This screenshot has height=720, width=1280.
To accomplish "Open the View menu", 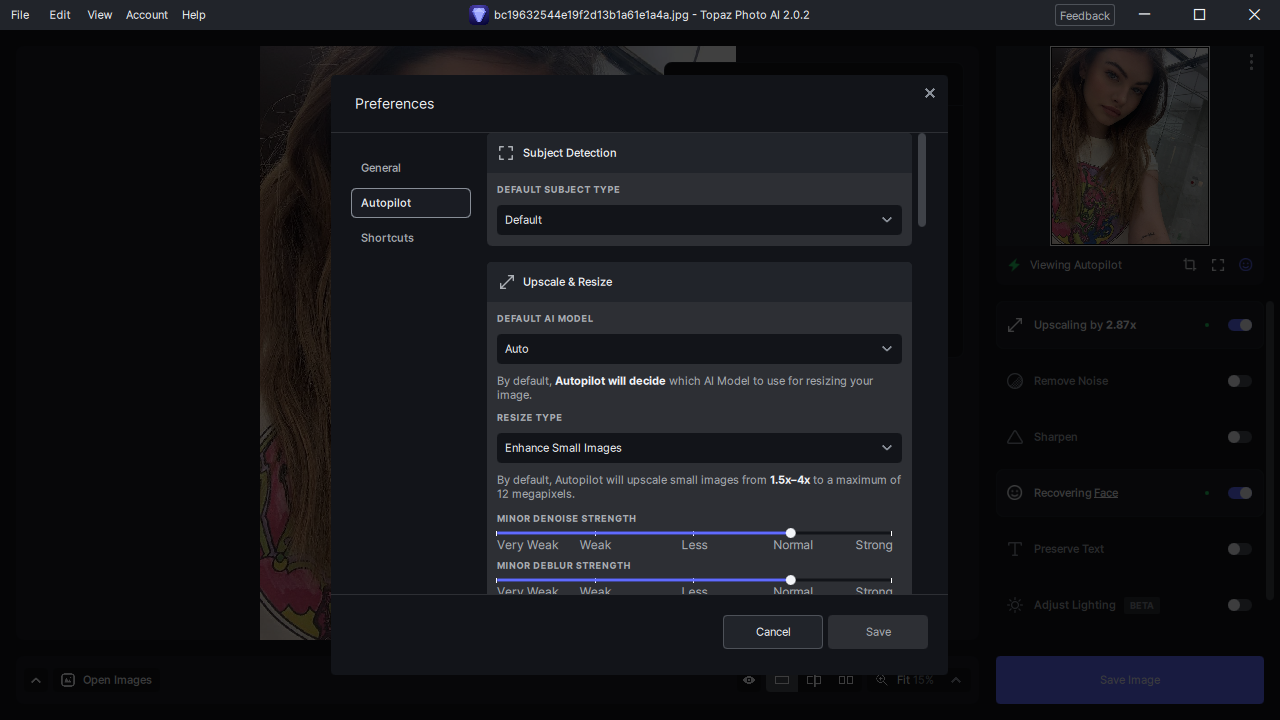I will [x=100, y=15].
